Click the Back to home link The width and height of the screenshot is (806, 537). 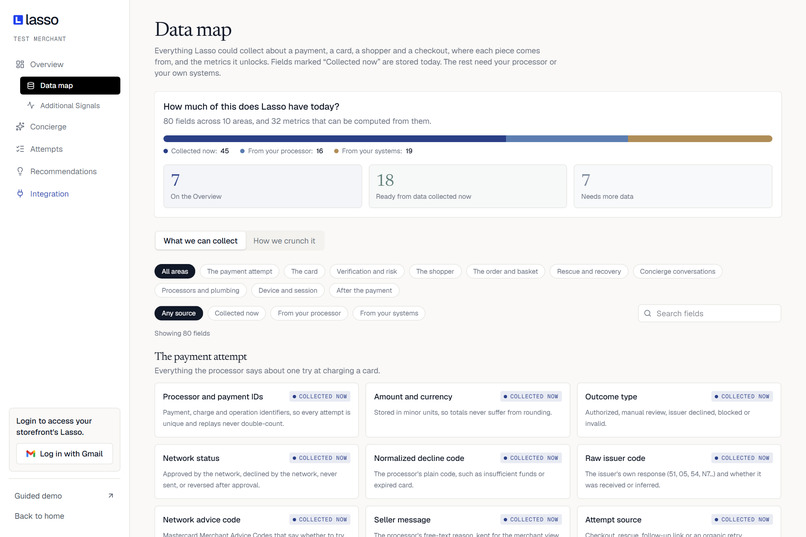pyautogui.click(x=39, y=516)
